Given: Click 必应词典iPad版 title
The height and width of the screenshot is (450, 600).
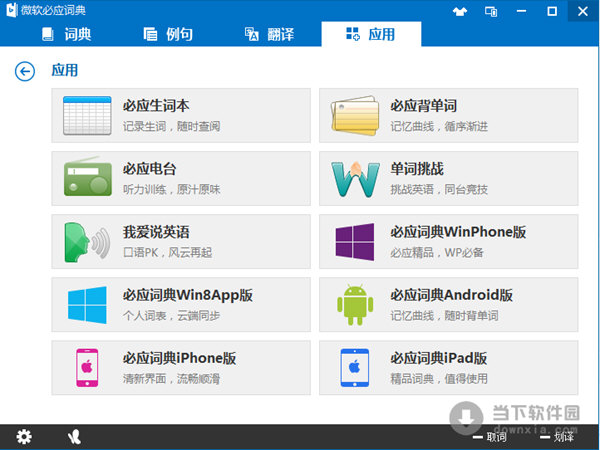Looking at the screenshot, I should click(439, 358).
